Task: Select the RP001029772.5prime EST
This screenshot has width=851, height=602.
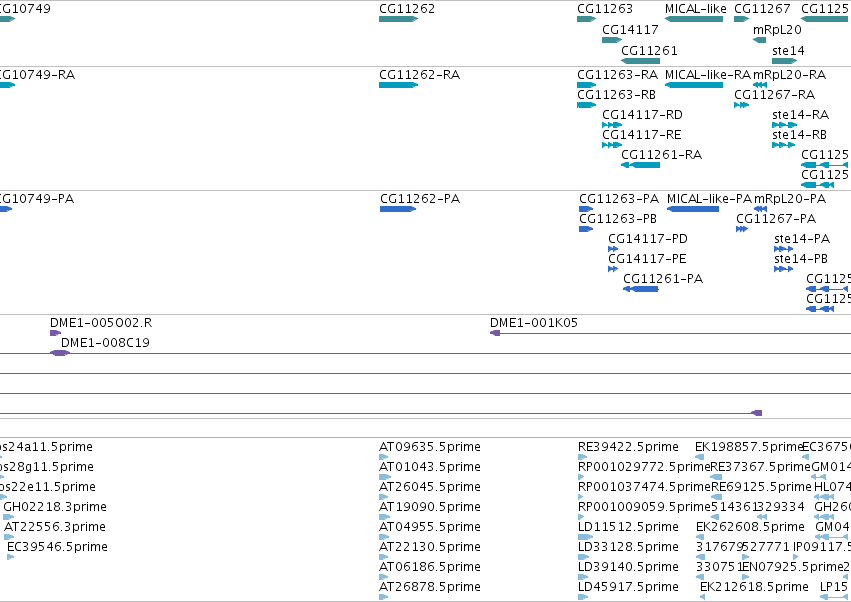Action: click(644, 467)
